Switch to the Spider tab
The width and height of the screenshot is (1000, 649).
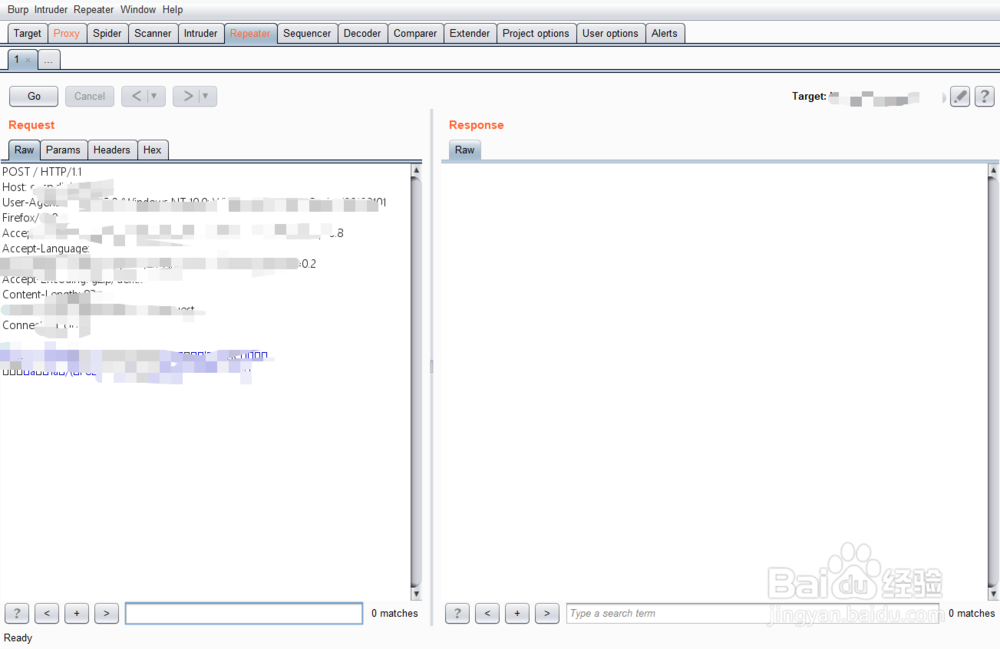click(107, 33)
